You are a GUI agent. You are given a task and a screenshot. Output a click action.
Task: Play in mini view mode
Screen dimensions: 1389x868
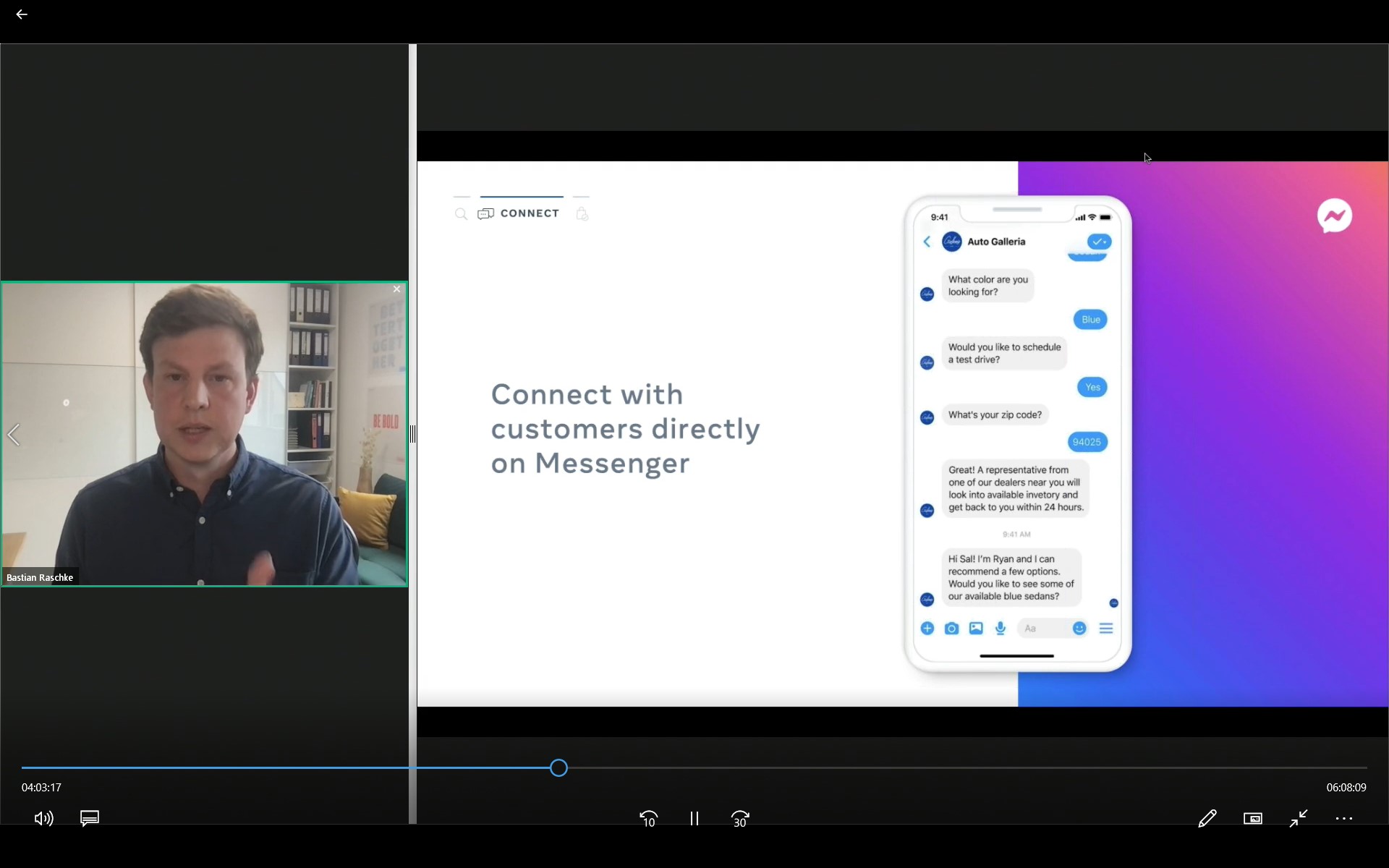tap(1253, 818)
